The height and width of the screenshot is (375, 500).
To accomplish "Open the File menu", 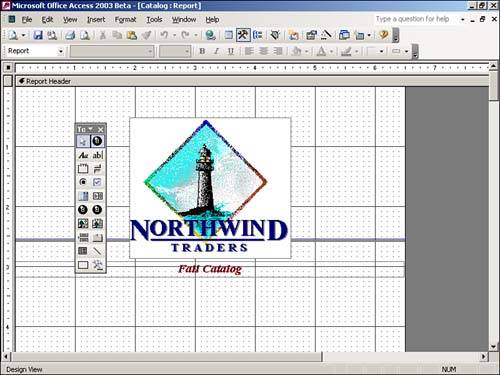I will (27, 20).
